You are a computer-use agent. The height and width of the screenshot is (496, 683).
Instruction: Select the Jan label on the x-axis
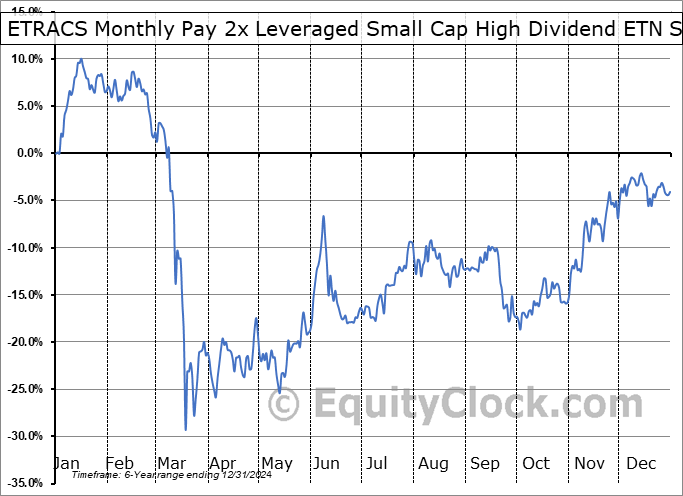66,463
